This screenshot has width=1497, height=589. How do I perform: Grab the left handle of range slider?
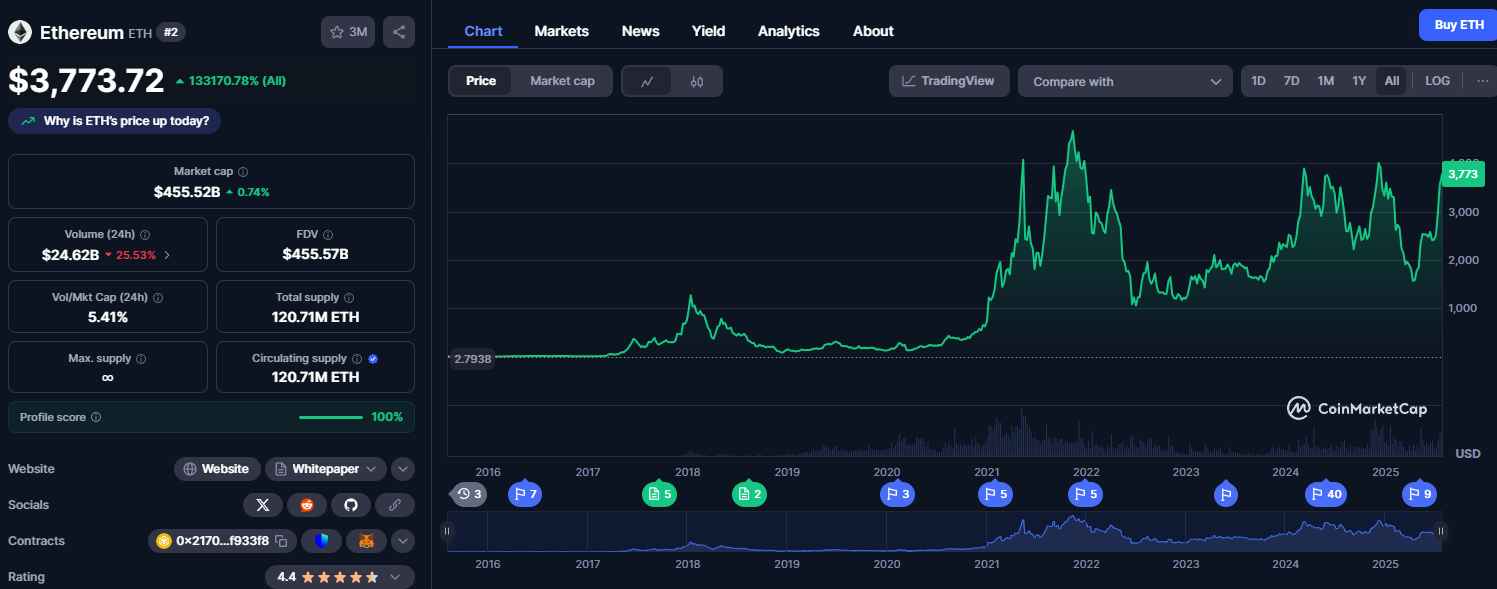(447, 531)
